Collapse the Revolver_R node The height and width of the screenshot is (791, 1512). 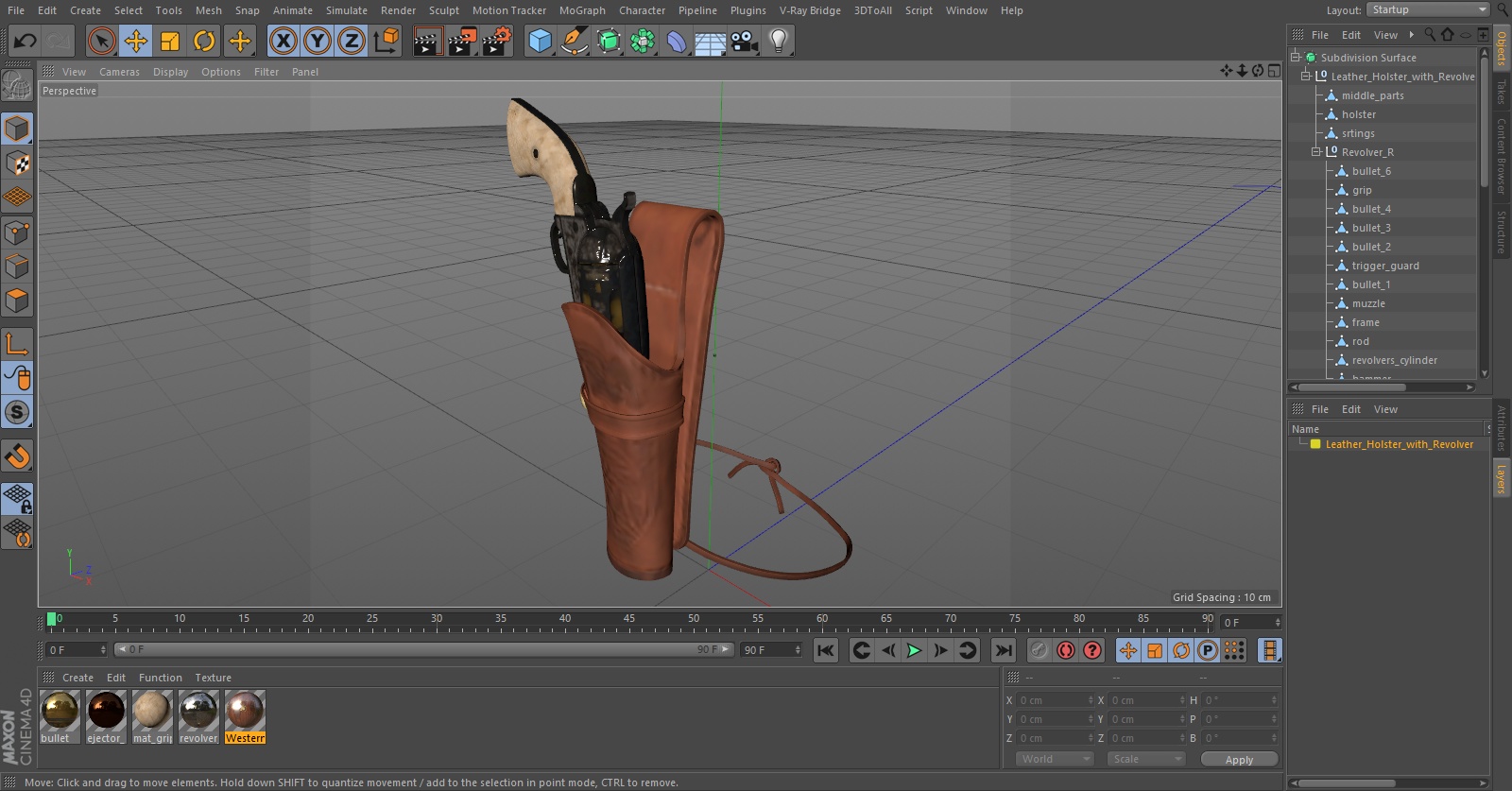coord(1316,152)
